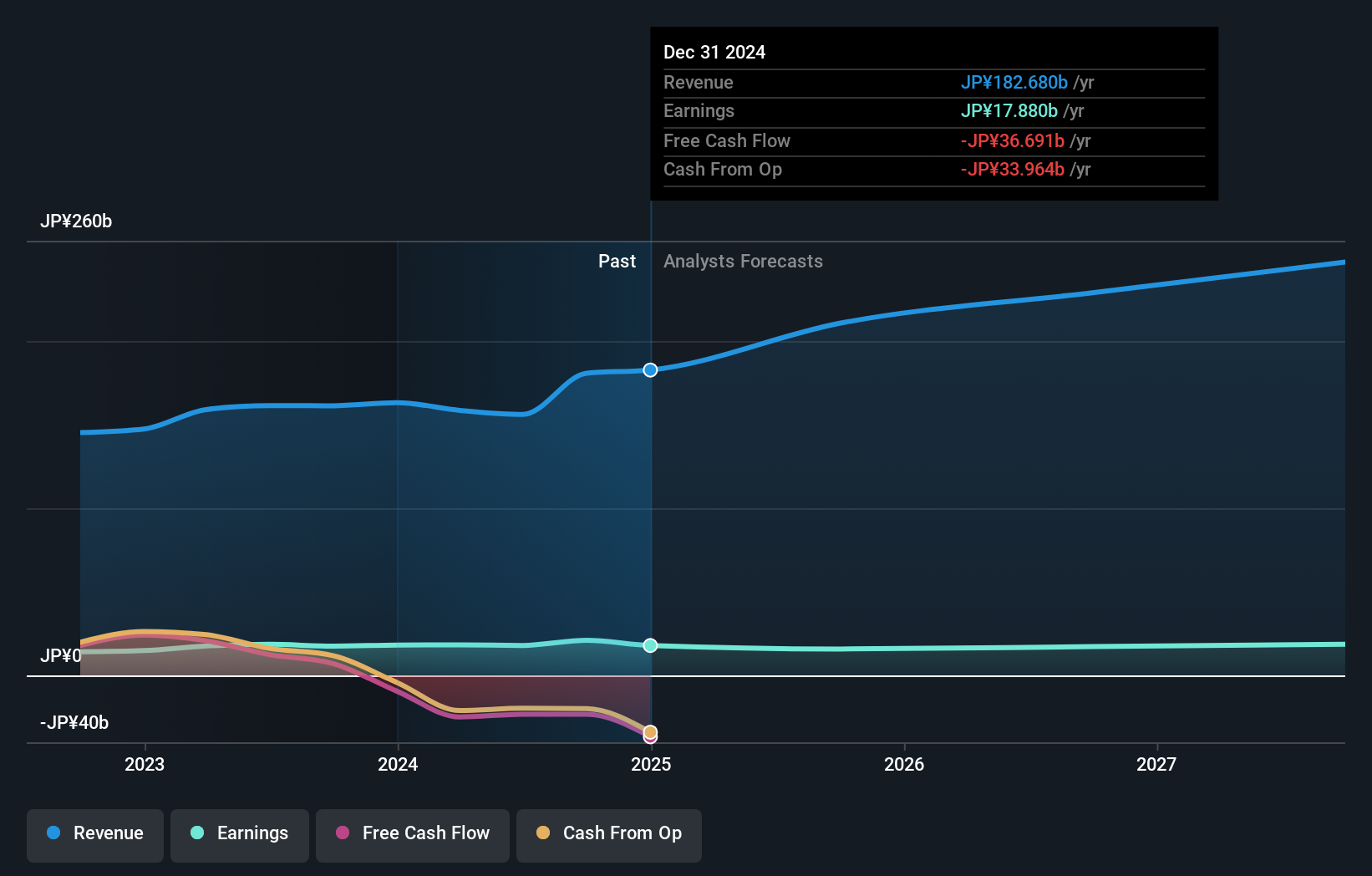Click the Analysts Forecasts label
1372x876 pixels.
[743, 262]
